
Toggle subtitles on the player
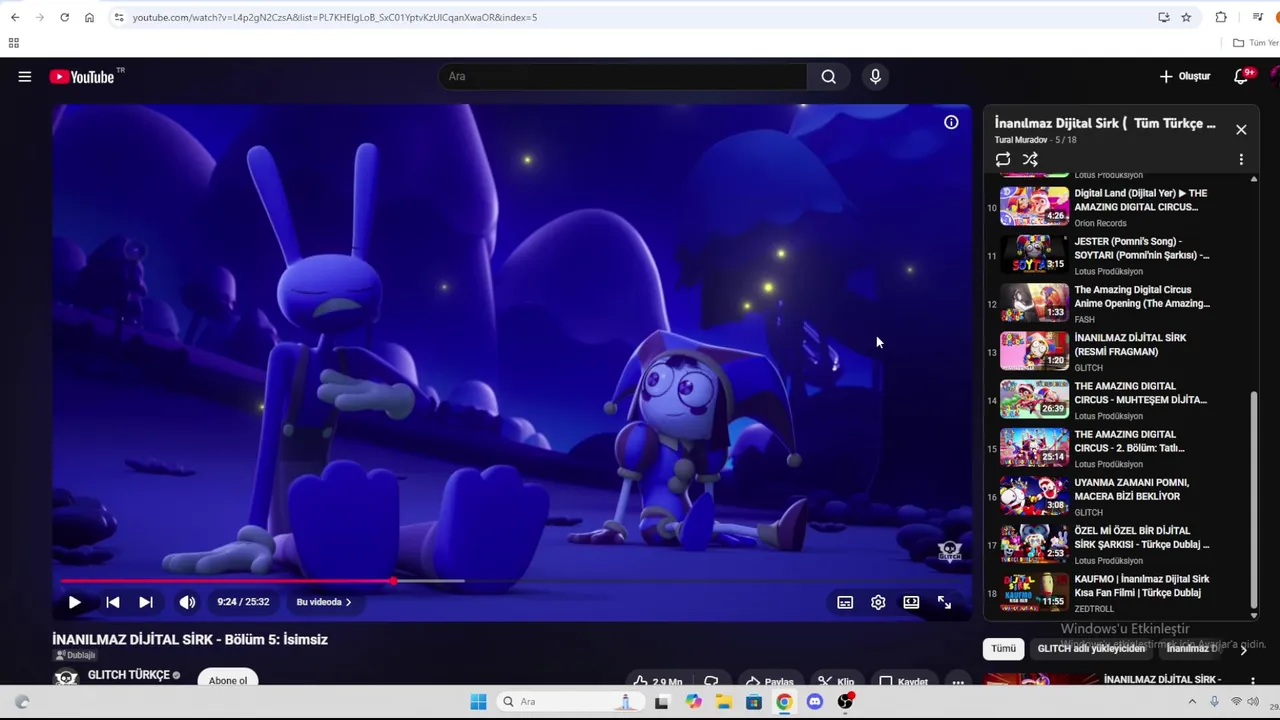pos(845,602)
